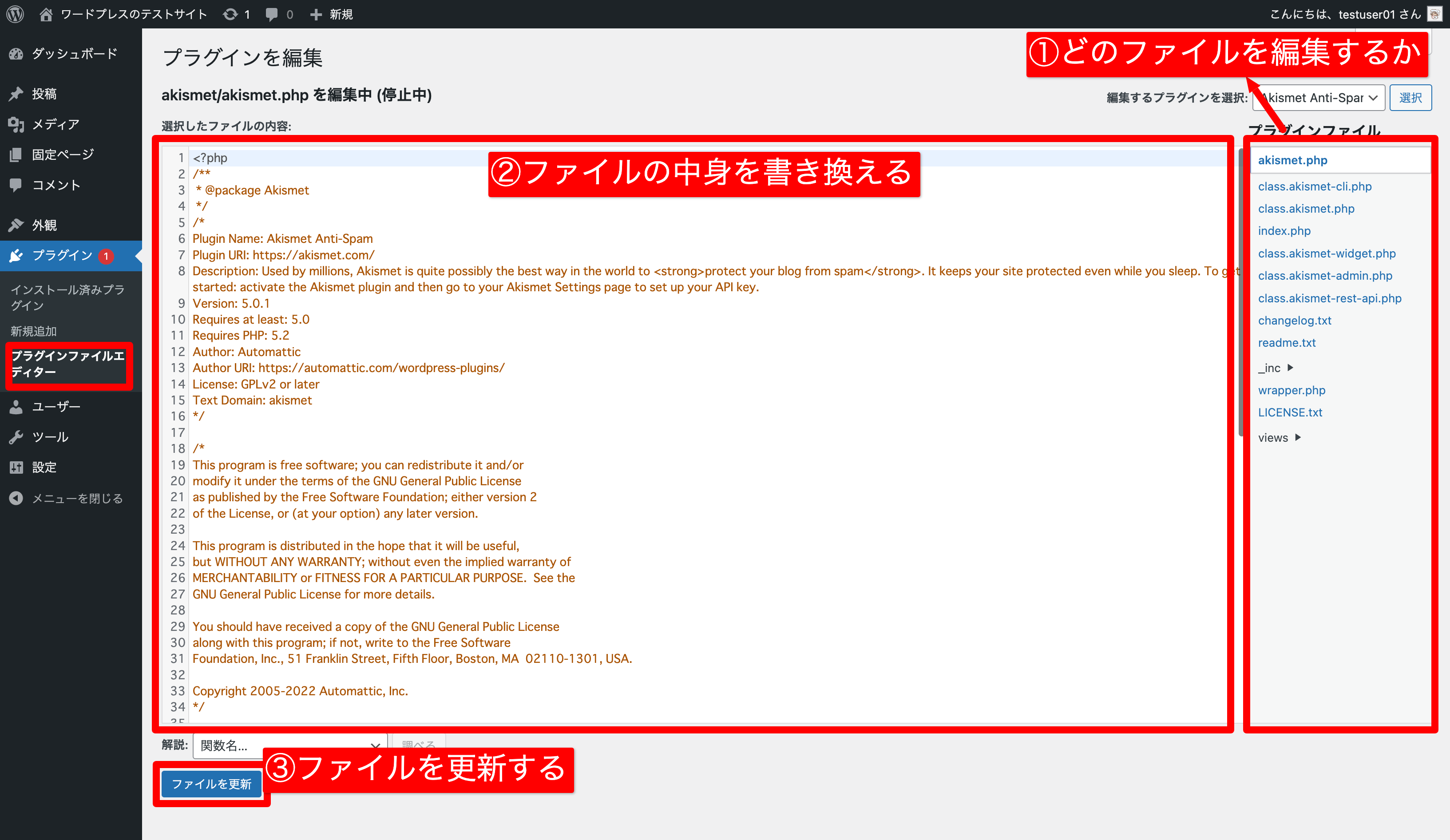This screenshot has width=1450, height=840.
Task: Click the Pages icon in sidebar
Action: click(16, 154)
